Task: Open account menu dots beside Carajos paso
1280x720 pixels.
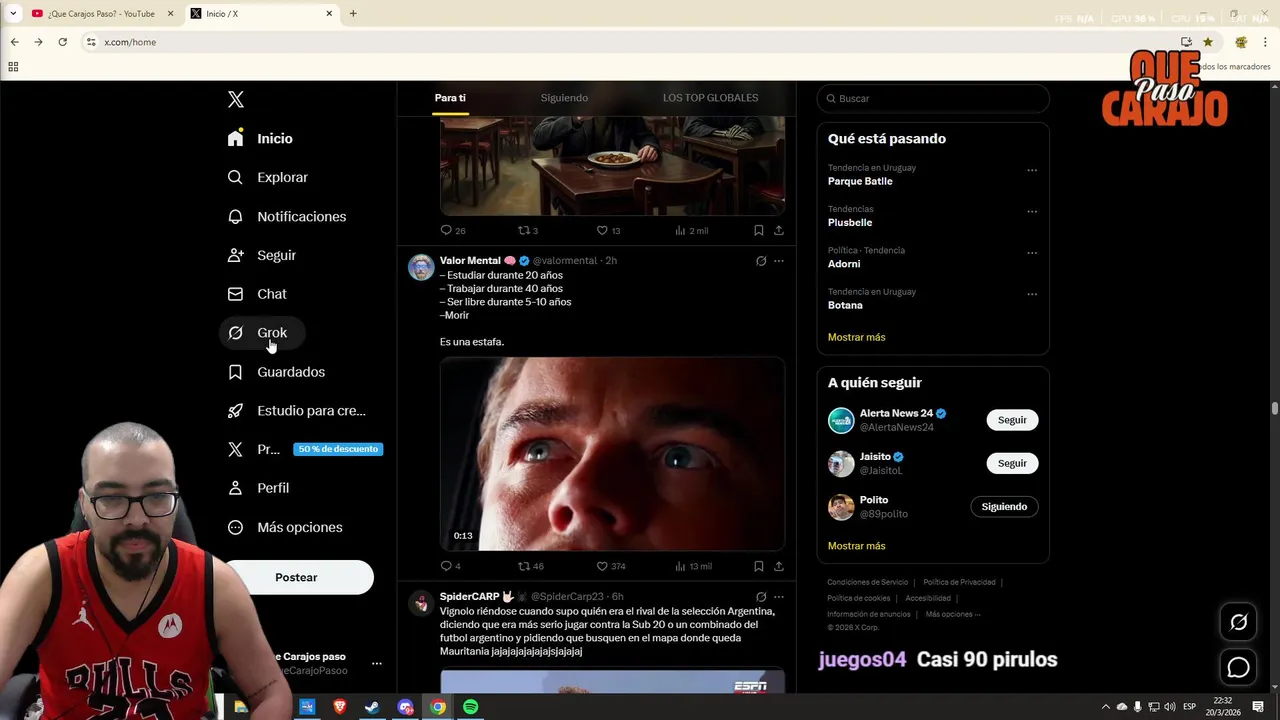Action: [377, 663]
